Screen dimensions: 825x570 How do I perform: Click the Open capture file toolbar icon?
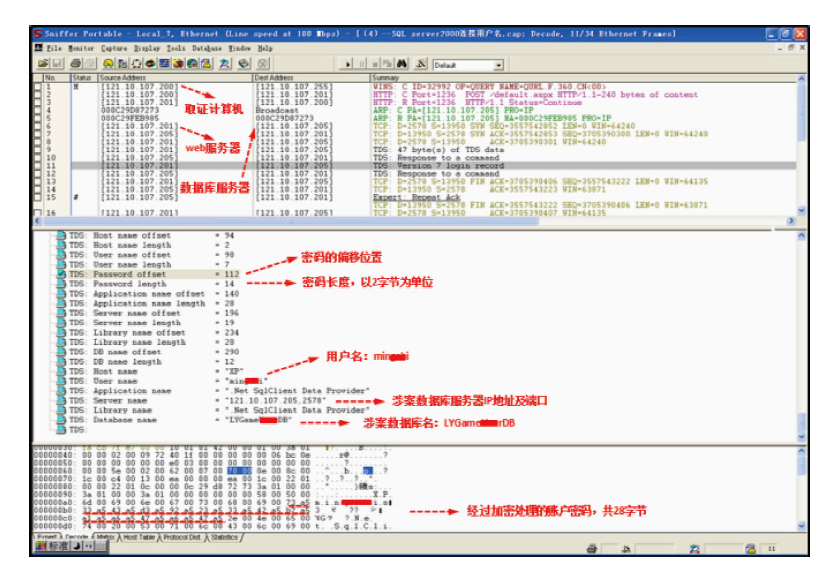coord(43,64)
